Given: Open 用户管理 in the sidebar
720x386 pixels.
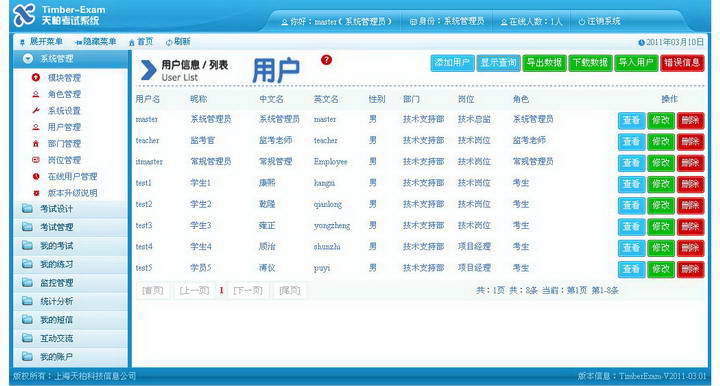Looking at the screenshot, I should [x=64, y=127].
